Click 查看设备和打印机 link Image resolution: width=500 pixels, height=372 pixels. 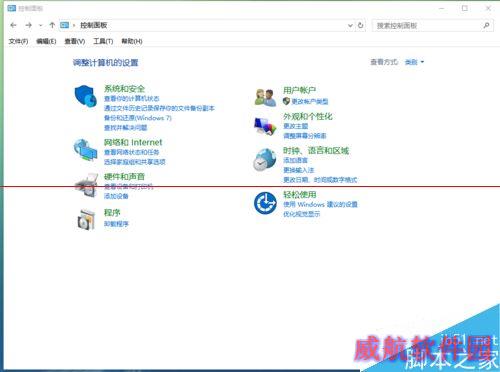(x=128, y=187)
